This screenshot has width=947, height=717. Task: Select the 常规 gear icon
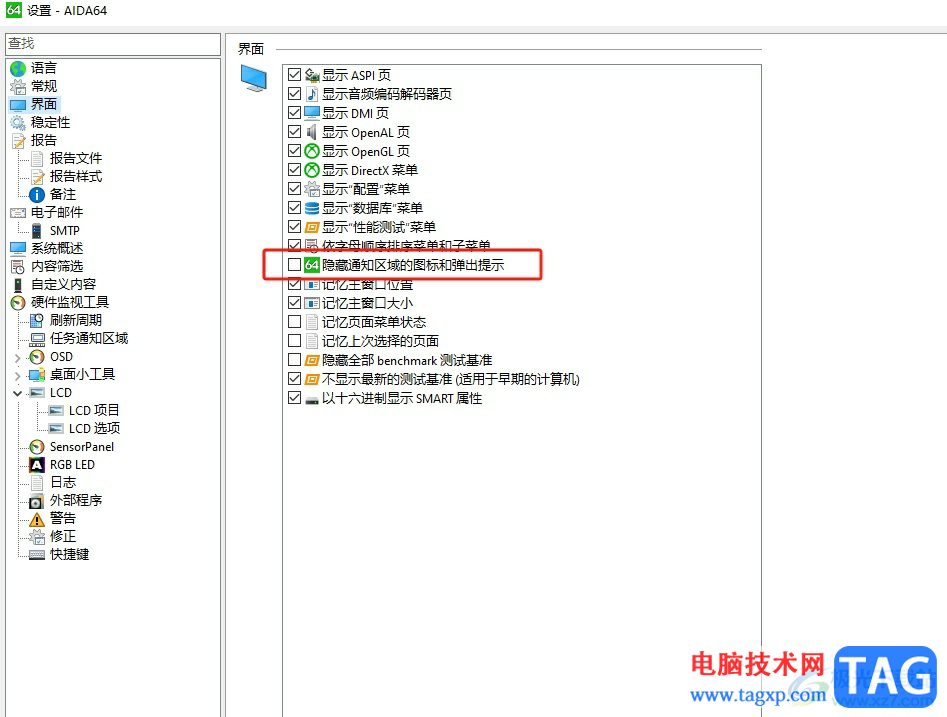point(18,86)
